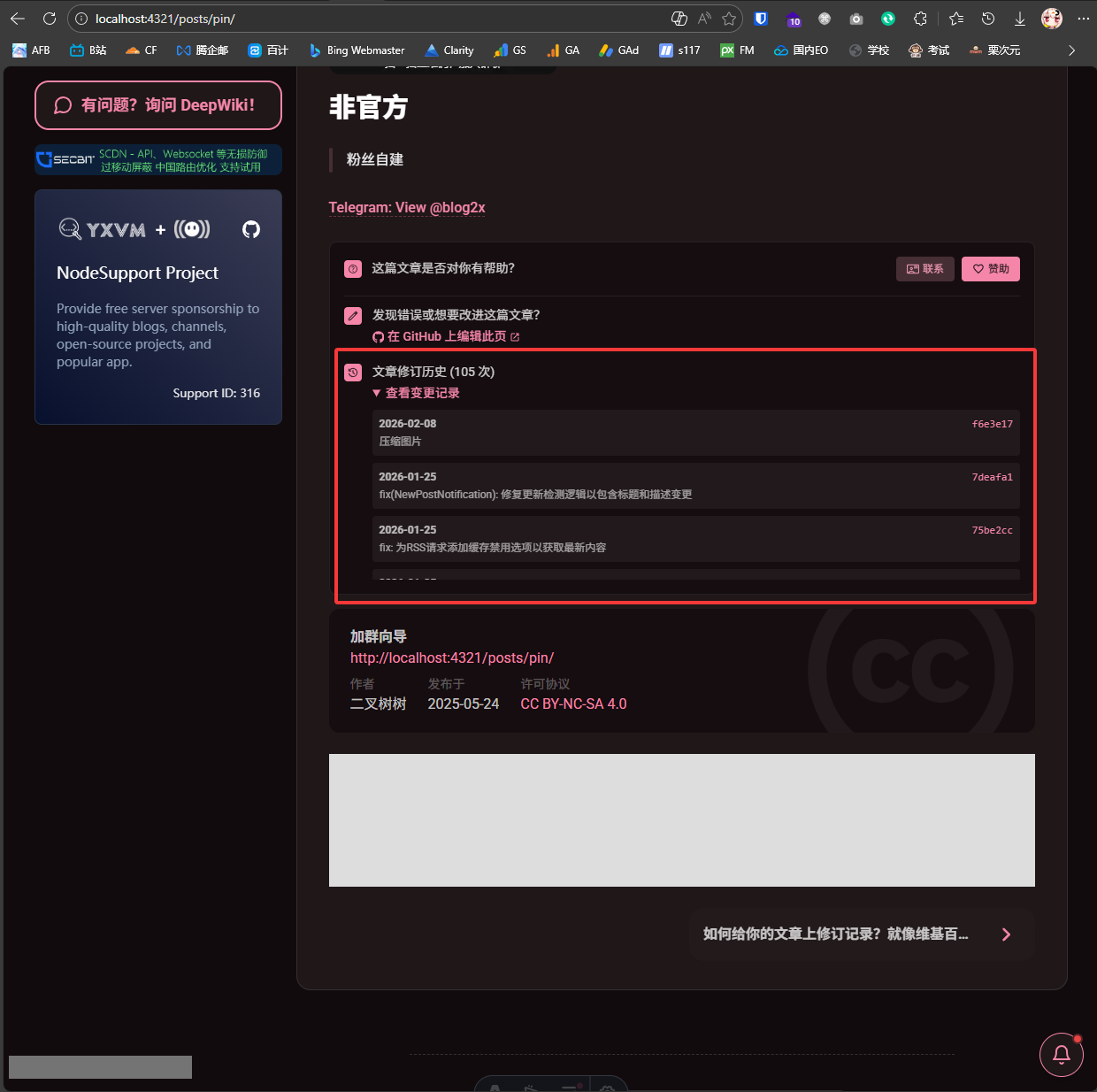Open browser Extensions puzzle icon
Image resolution: width=1097 pixels, height=1092 pixels.
coord(920,19)
